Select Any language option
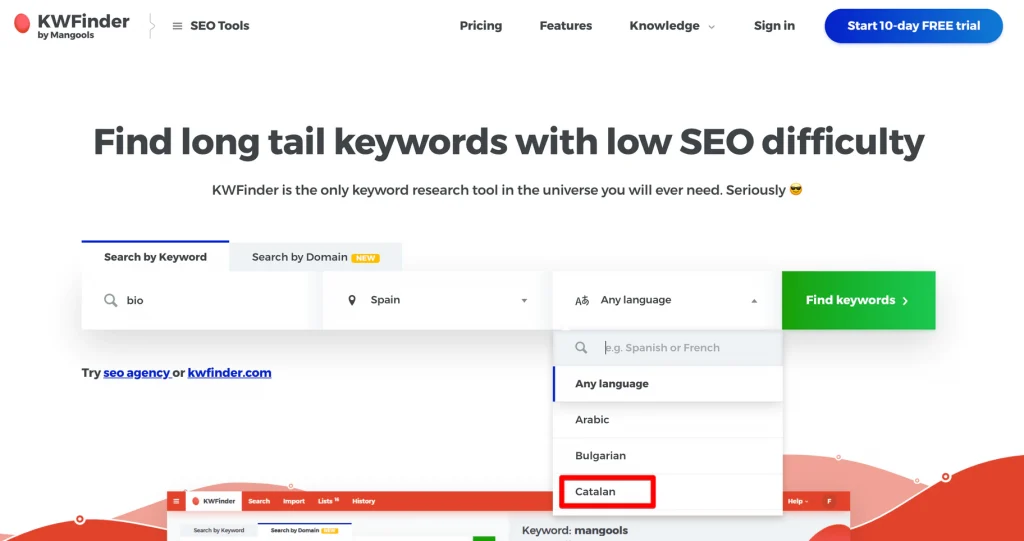This screenshot has height=541, width=1024. [x=667, y=384]
